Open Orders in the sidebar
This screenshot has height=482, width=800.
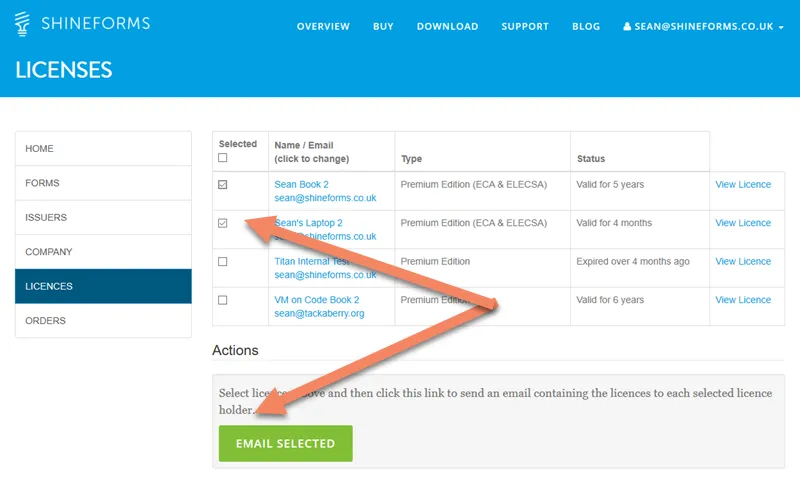pyautogui.click(x=104, y=320)
